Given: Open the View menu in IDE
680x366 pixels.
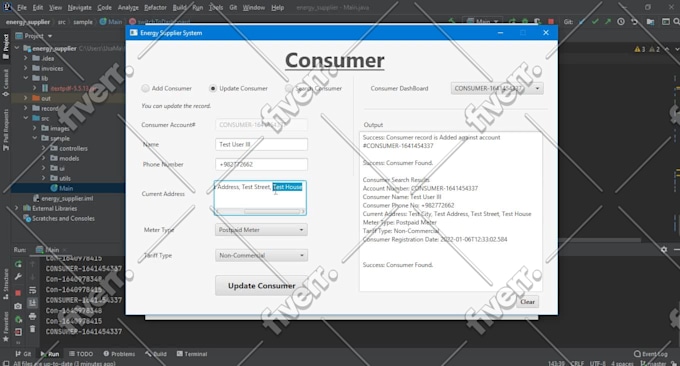Looking at the screenshot, I should (55, 7).
